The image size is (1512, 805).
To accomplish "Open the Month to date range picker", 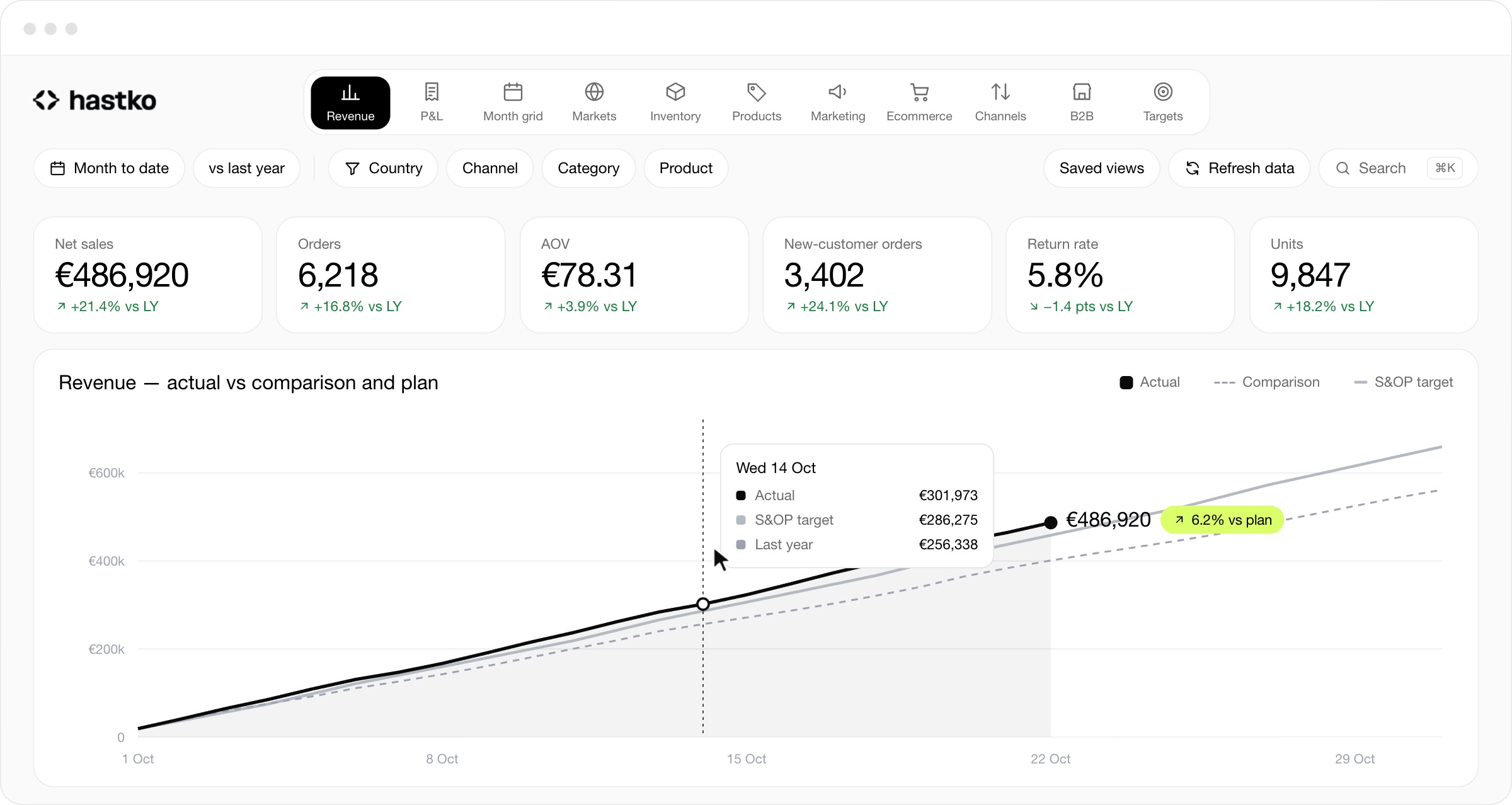I will 109,168.
